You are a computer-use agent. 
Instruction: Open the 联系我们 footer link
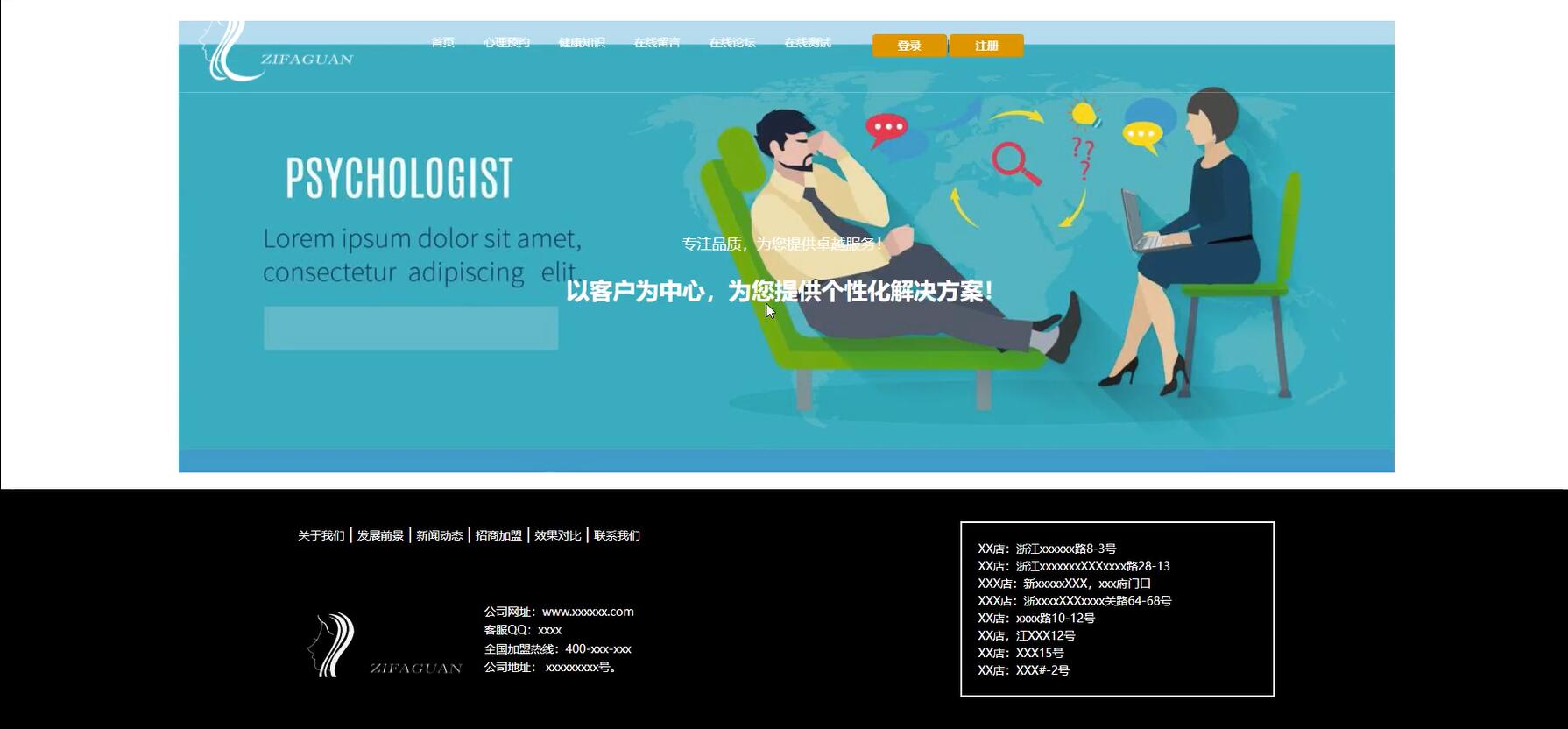pyautogui.click(x=618, y=535)
